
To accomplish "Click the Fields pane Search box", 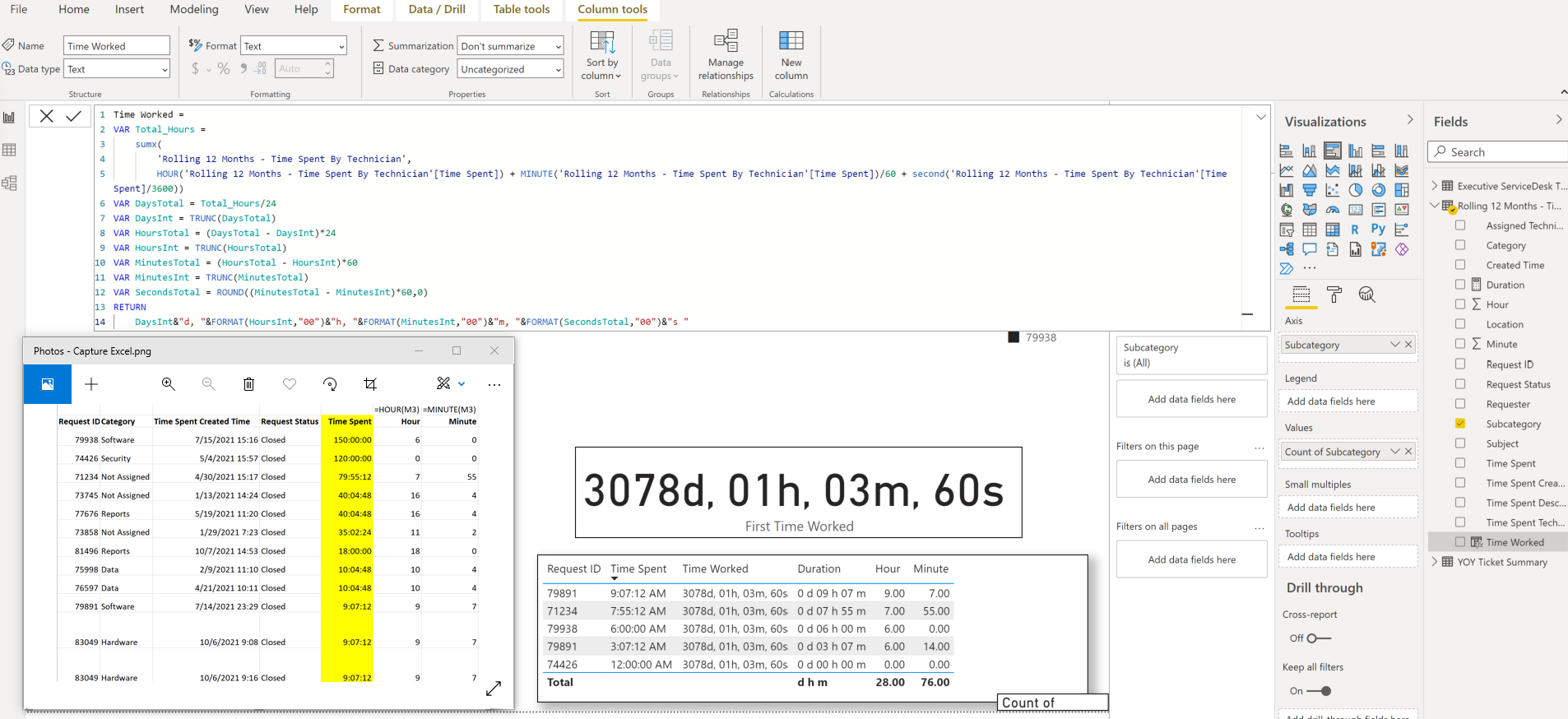I will 1500,152.
